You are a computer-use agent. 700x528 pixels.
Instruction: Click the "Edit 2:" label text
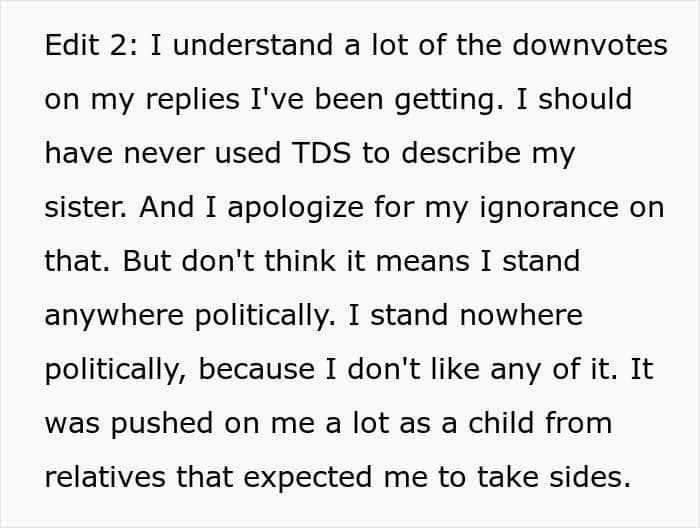(x=89, y=46)
